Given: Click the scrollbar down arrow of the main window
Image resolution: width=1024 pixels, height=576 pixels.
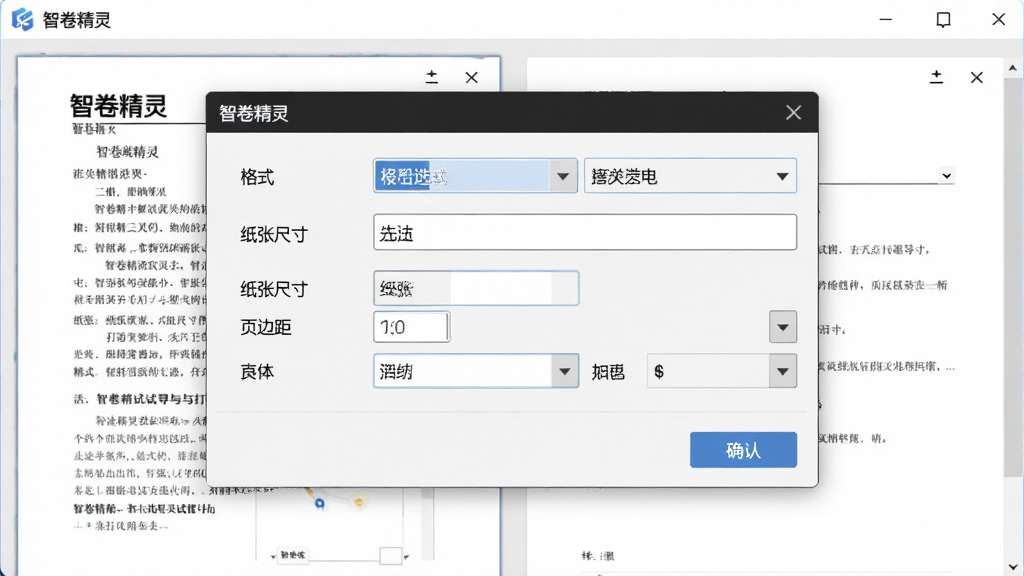Looking at the screenshot, I should point(1013,567).
